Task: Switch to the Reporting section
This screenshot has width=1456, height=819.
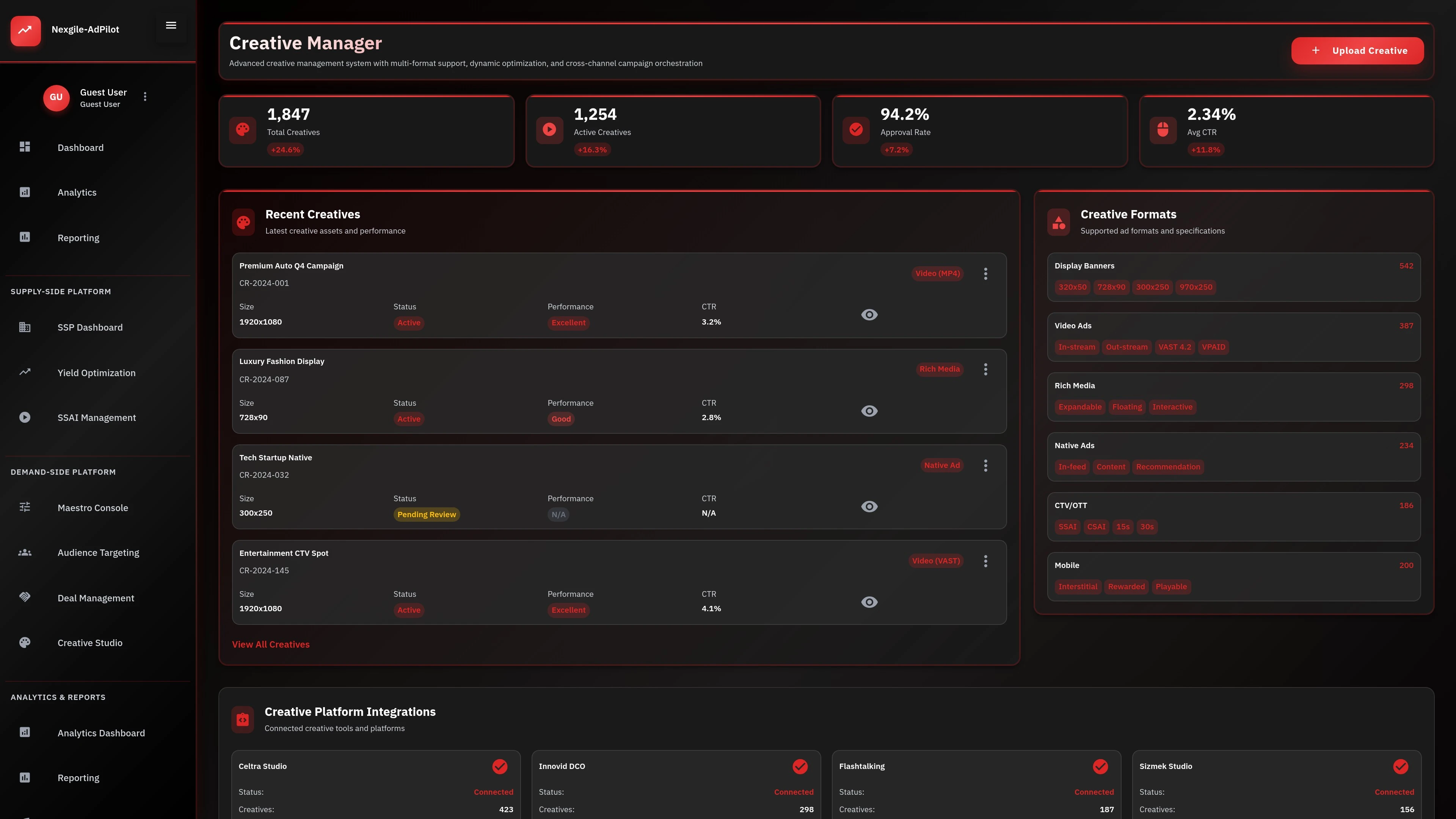Action: click(78, 237)
